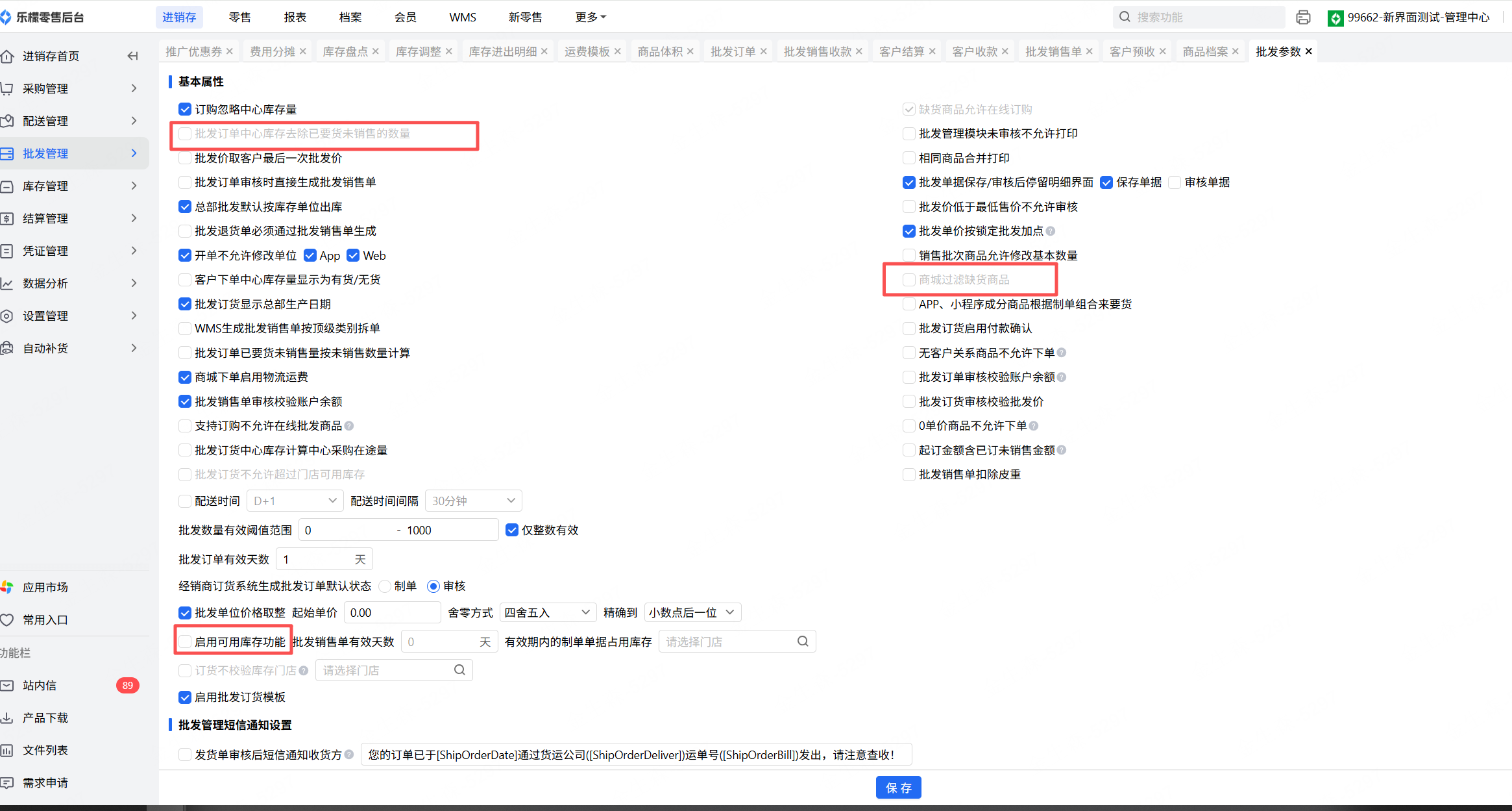
Task: Open 应用市场 from the sidebar
Action: pyautogui.click(x=45, y=587)
